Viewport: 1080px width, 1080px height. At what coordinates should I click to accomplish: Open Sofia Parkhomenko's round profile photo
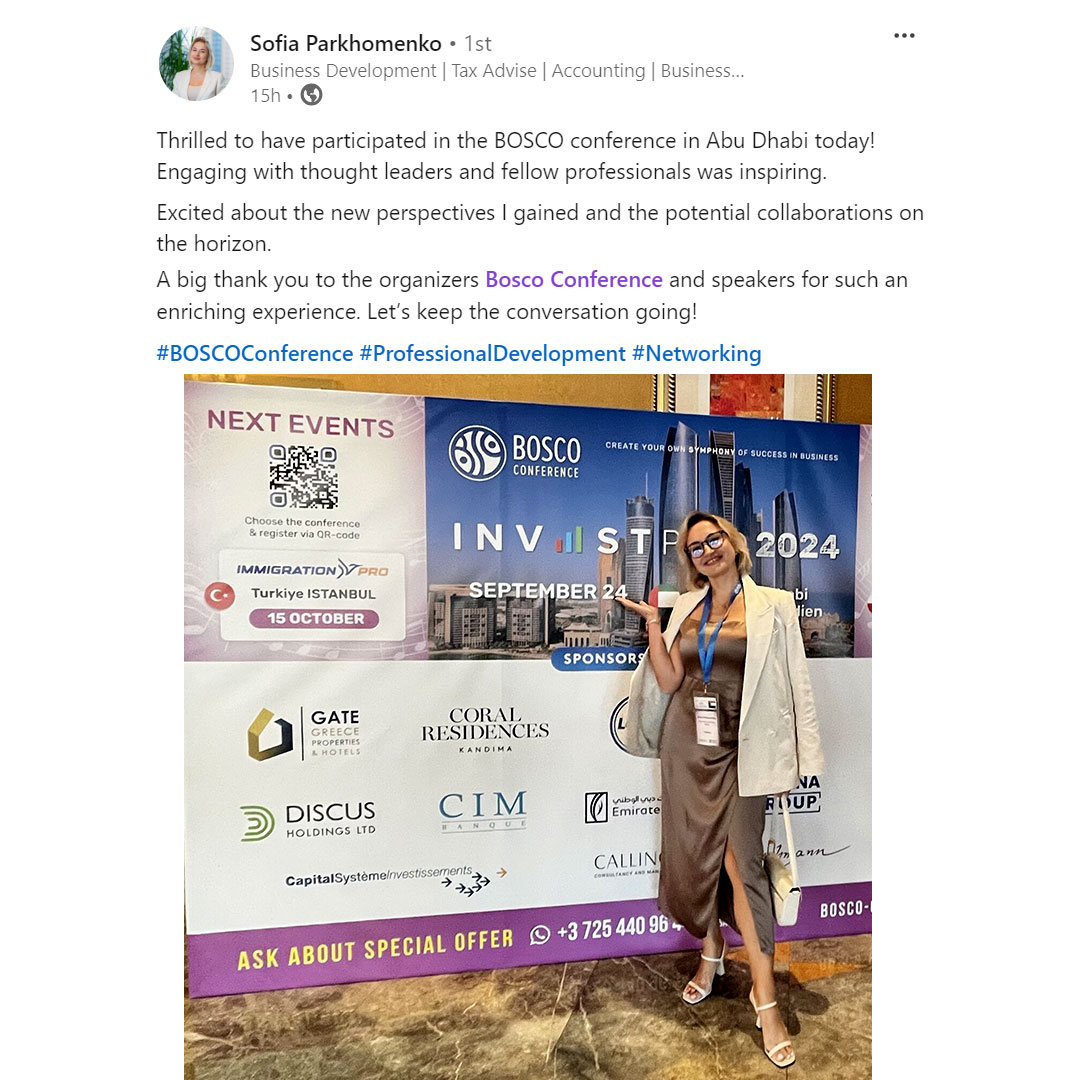196,64
